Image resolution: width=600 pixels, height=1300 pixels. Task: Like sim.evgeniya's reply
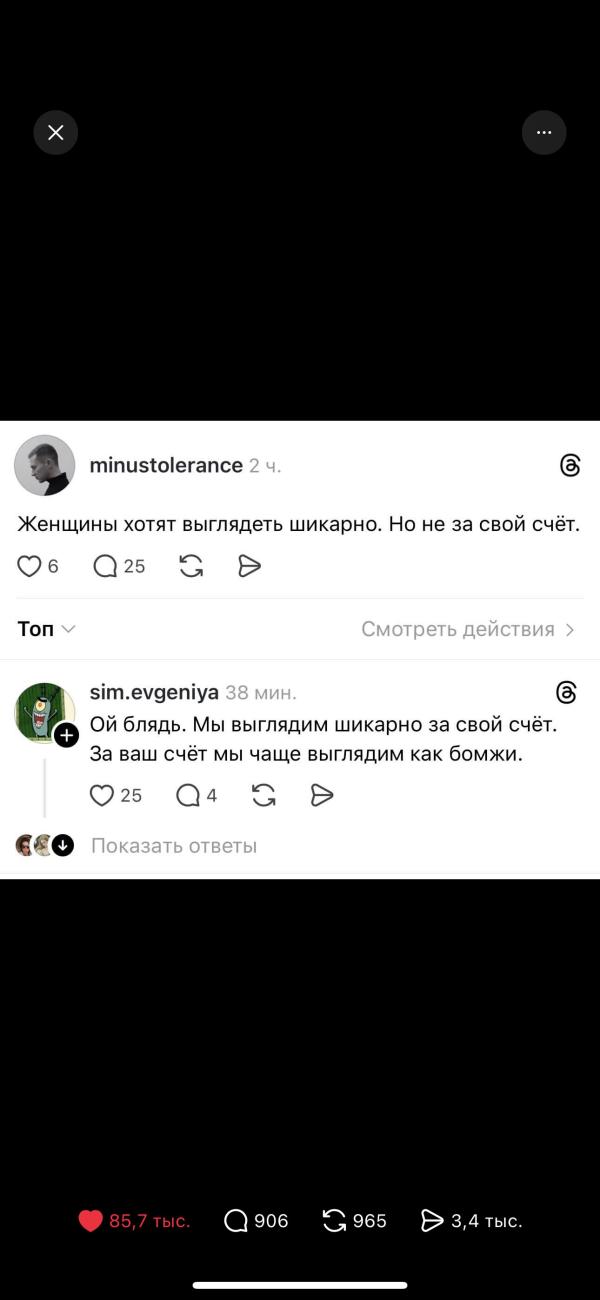[x=101, y=795]
